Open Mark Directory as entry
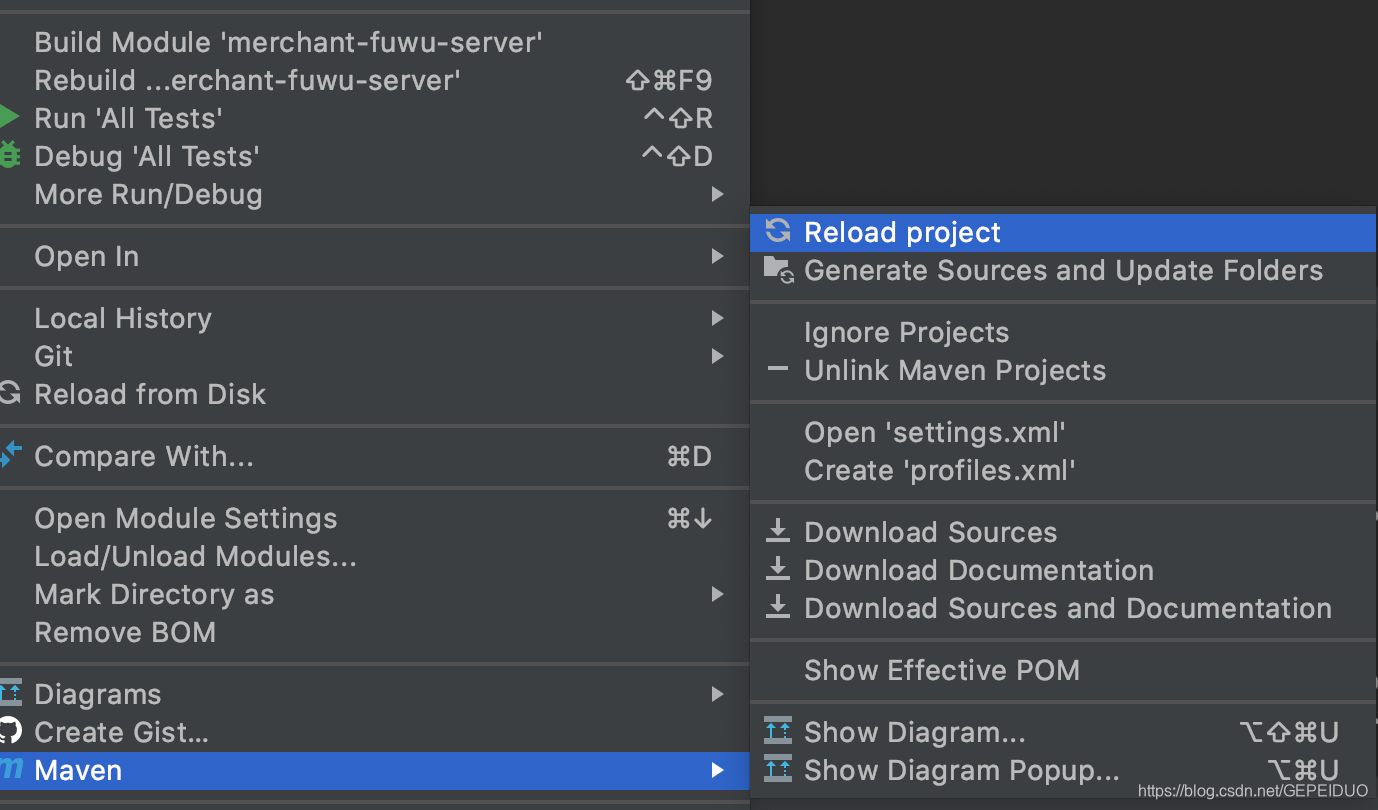Viewport: 1378px width, 810px height. [x=375, y=594]
